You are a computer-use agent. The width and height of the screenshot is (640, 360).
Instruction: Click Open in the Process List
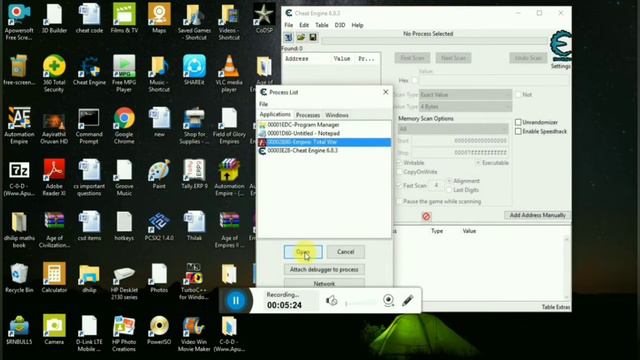pos(303,252)
